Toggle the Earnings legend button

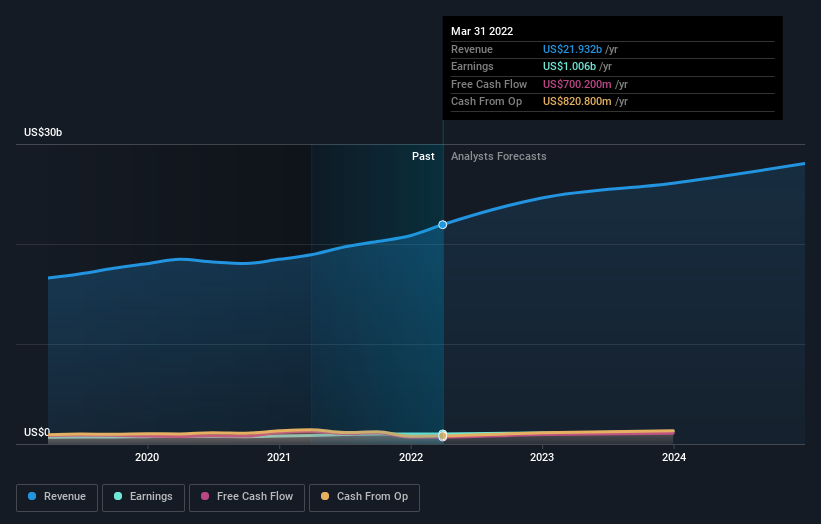point(143,497)
